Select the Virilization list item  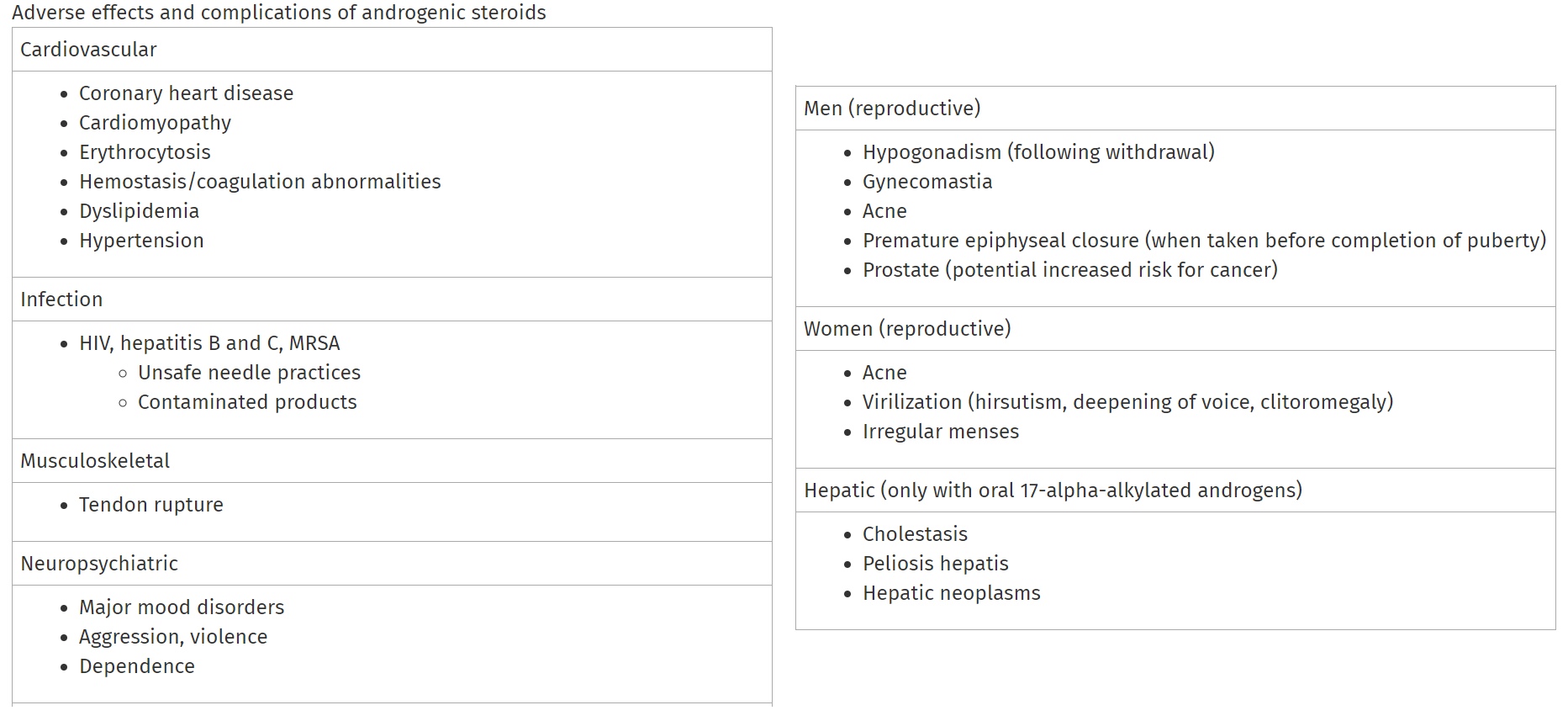[1127, 402]
